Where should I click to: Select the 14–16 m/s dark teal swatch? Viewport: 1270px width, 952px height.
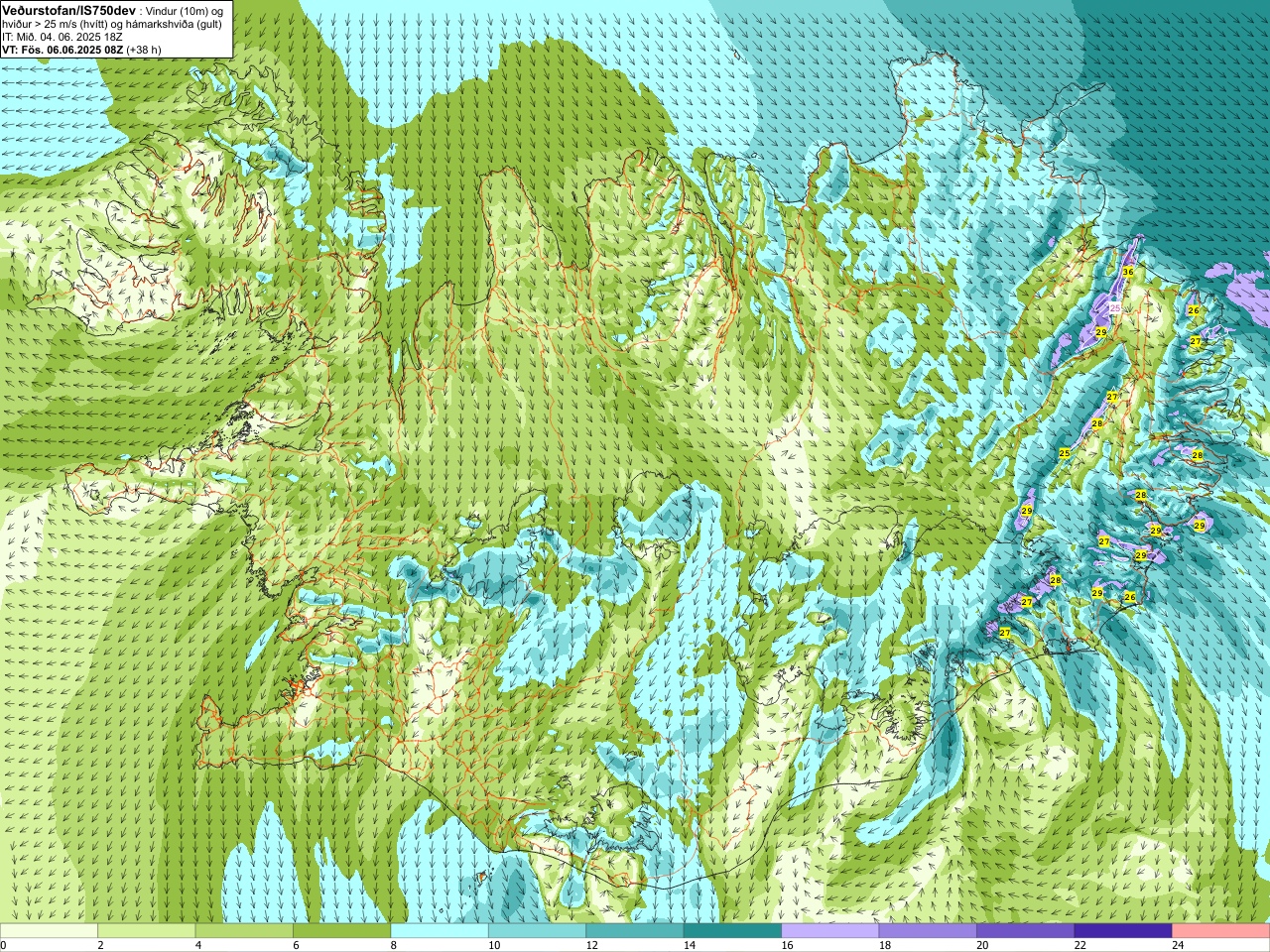(x=732, y=931)
